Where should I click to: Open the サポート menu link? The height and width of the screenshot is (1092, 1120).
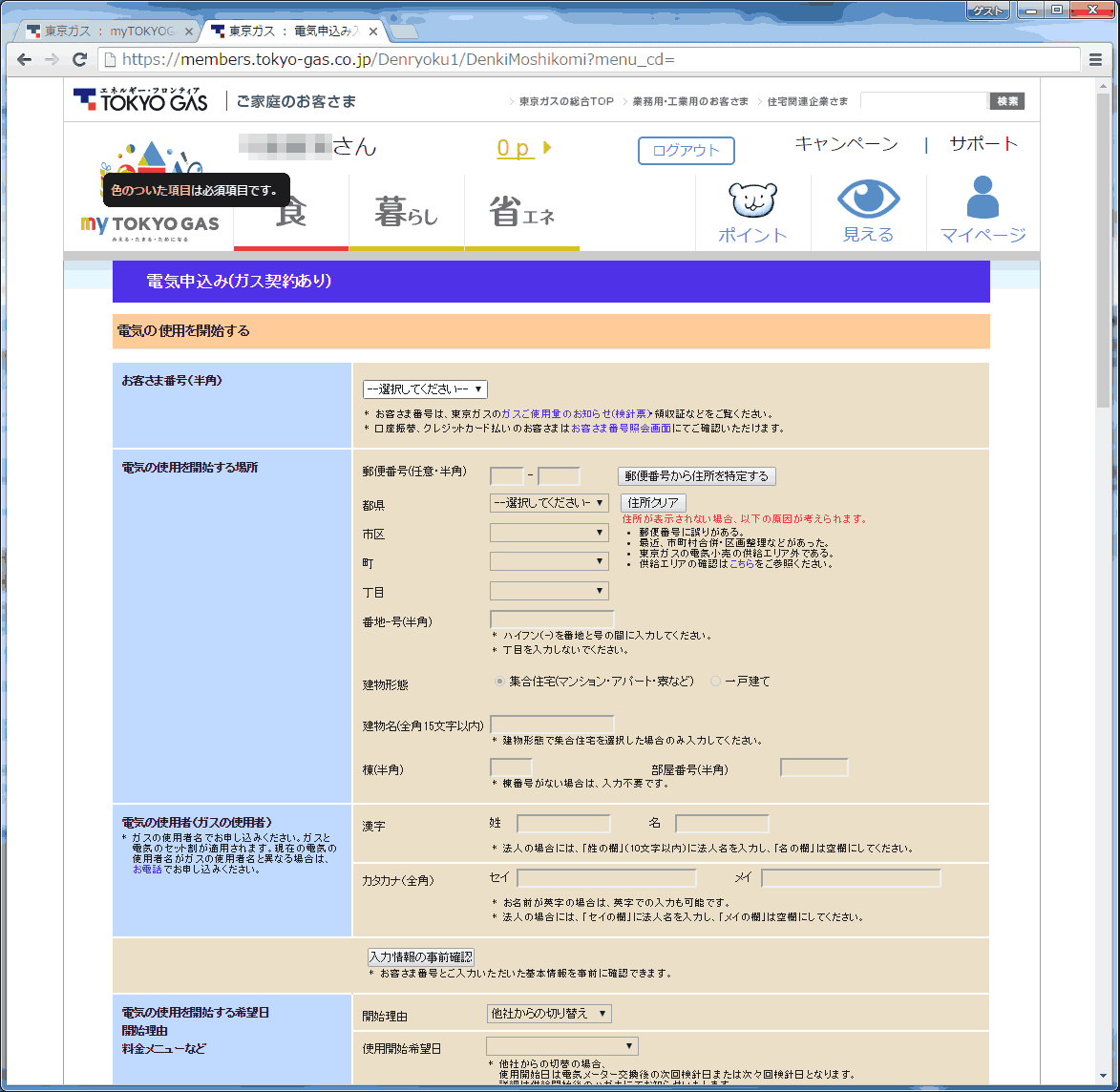pos(983,144)
